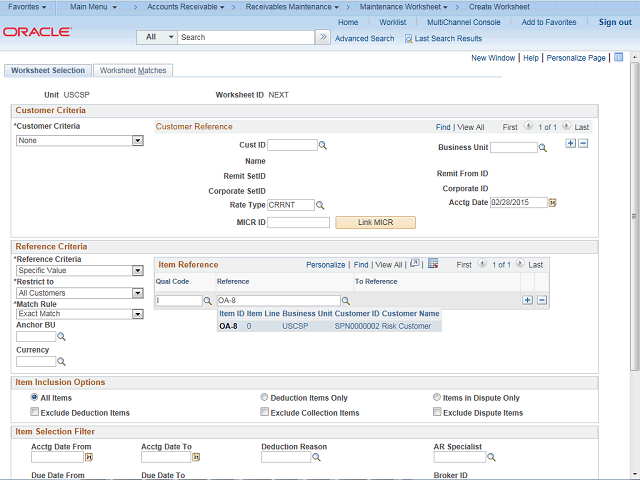This screenshot has height=480, width=640.
Task: Open the Anchor BU lookup icon
Action: click(62, 337)
